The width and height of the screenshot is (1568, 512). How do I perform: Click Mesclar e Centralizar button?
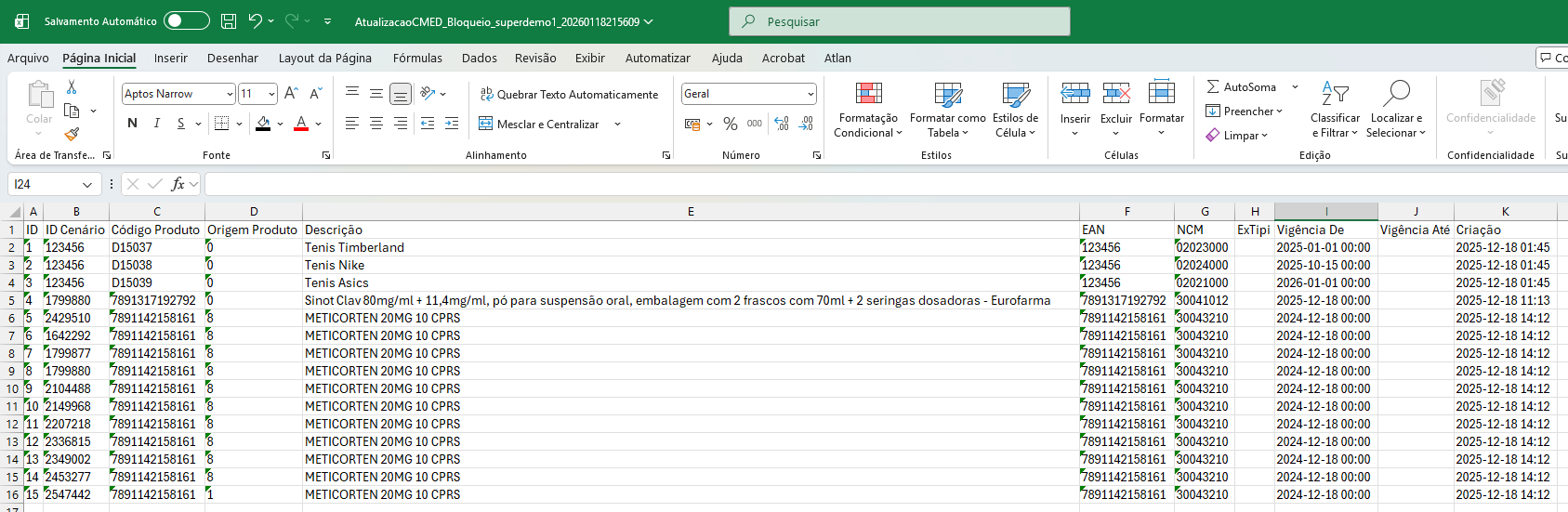point(539,124)
